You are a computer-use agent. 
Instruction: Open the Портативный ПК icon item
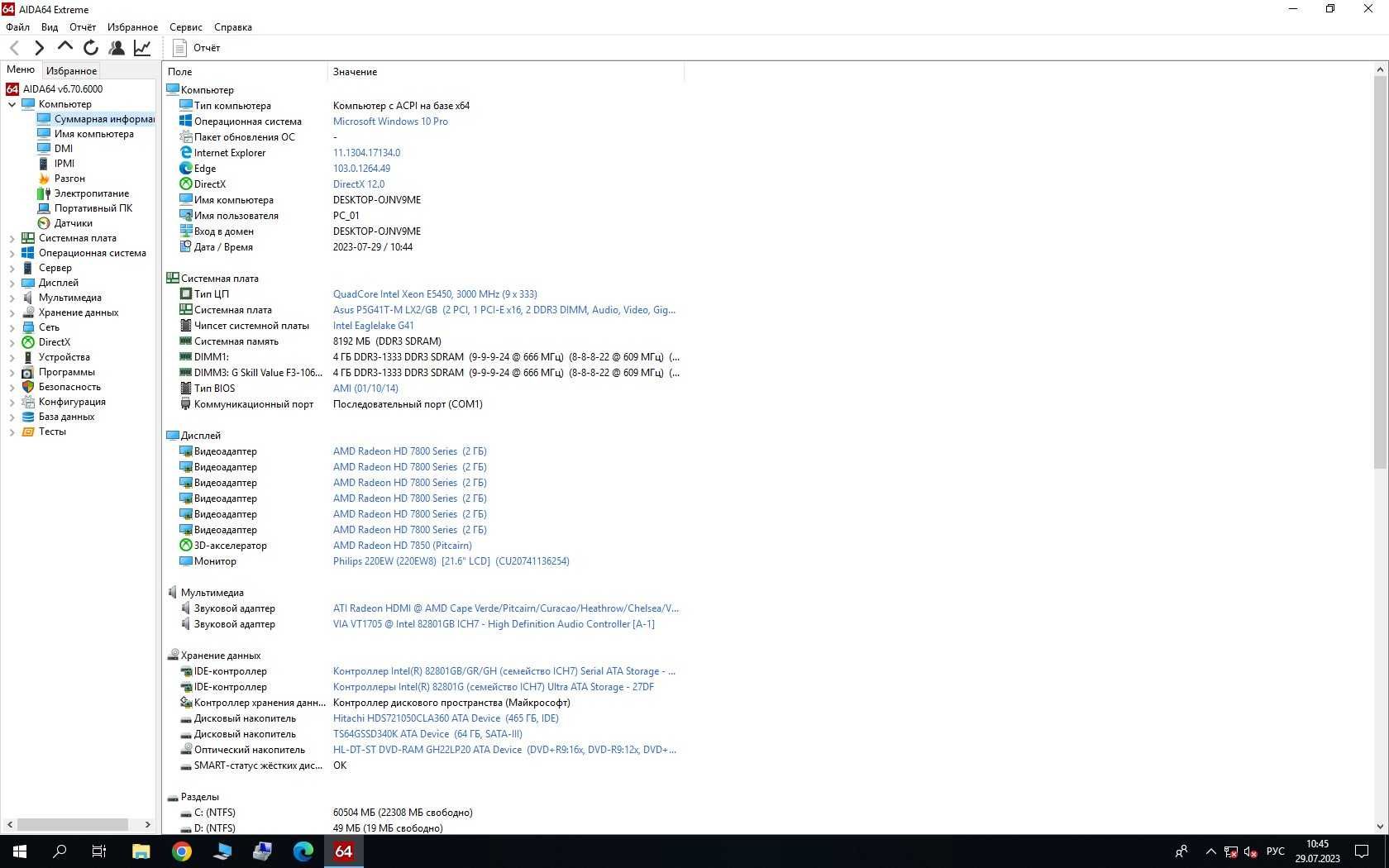point(44,208)
